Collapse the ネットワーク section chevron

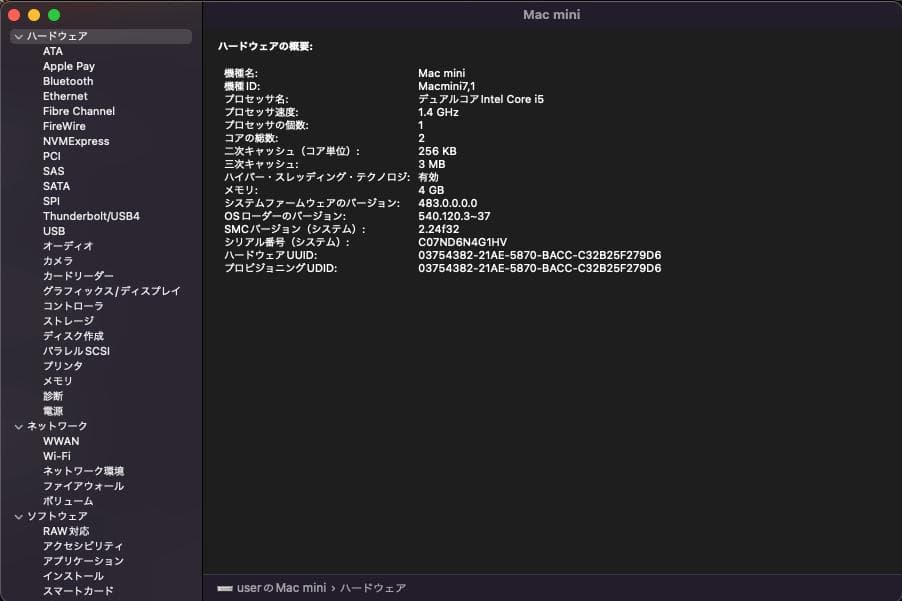(x=18, y=426)
